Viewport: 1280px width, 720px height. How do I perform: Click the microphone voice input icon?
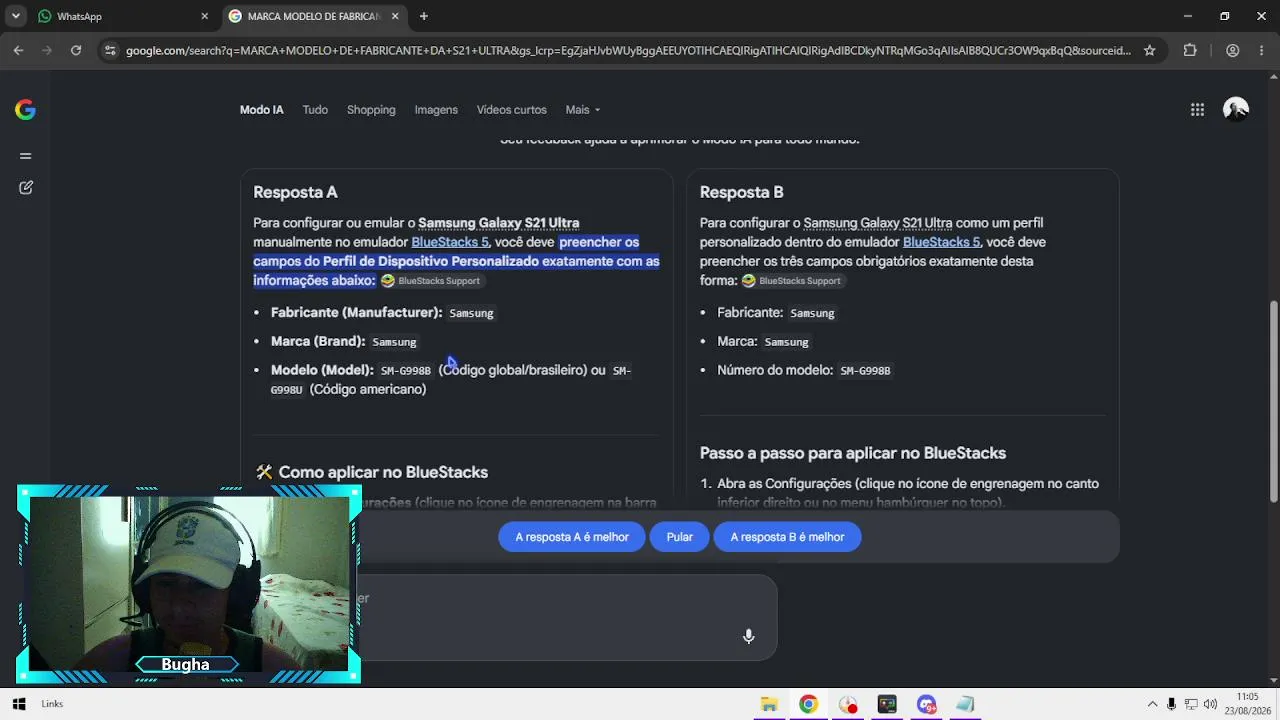click(x=748, y=636)
